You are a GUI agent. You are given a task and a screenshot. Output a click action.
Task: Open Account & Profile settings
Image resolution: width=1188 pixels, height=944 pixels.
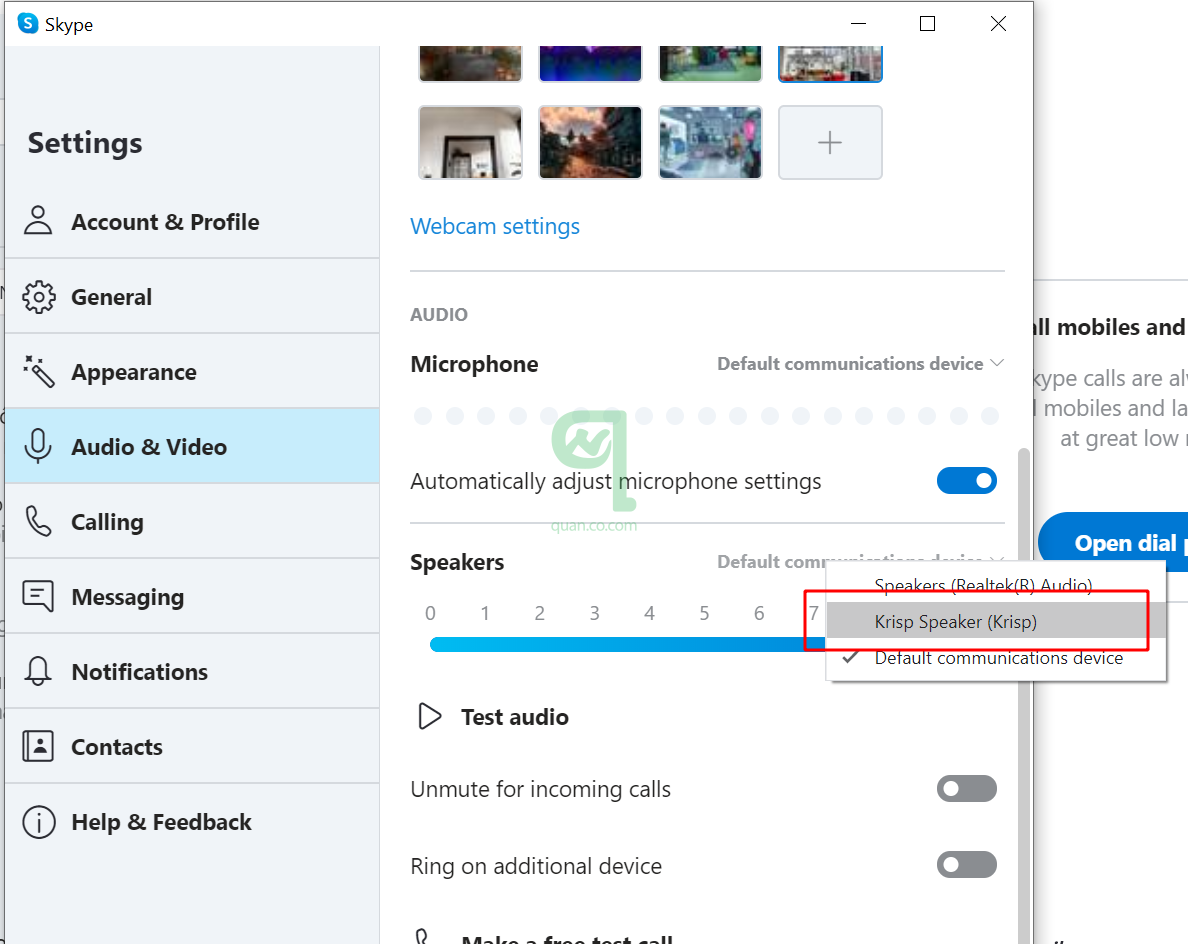click(192, 221)
